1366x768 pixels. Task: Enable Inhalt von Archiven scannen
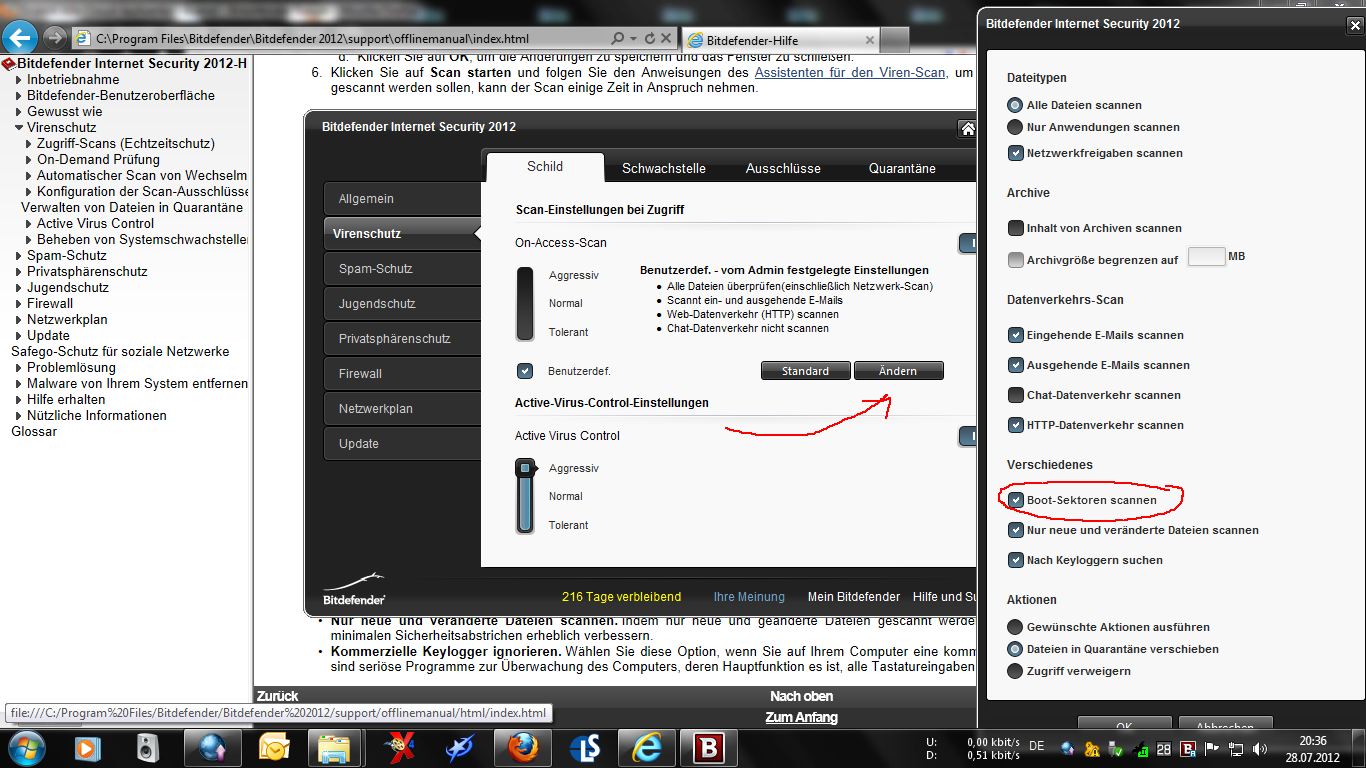pos(1016,228)
